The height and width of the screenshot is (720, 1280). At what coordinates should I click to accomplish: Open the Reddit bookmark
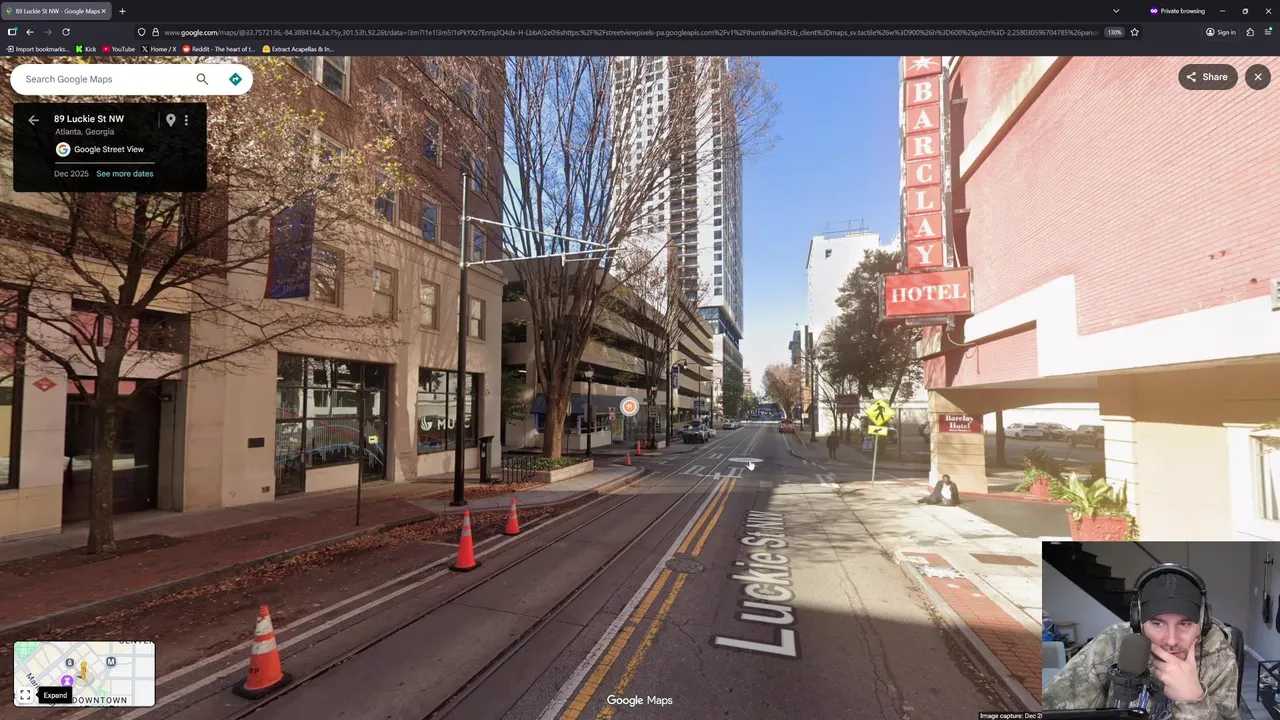pyautogui.click(x=218, y=49)
